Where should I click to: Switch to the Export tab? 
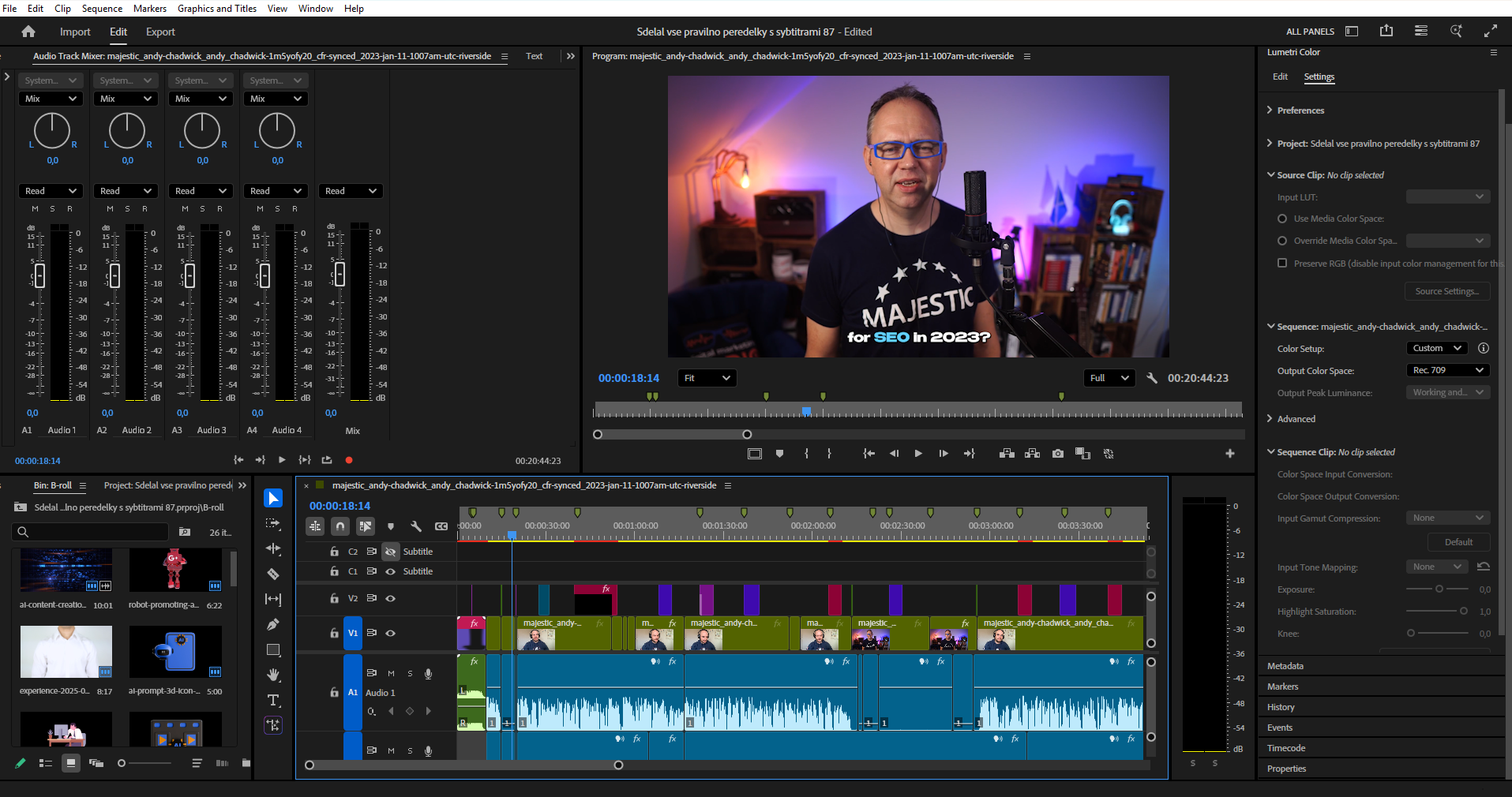[160, 32]
